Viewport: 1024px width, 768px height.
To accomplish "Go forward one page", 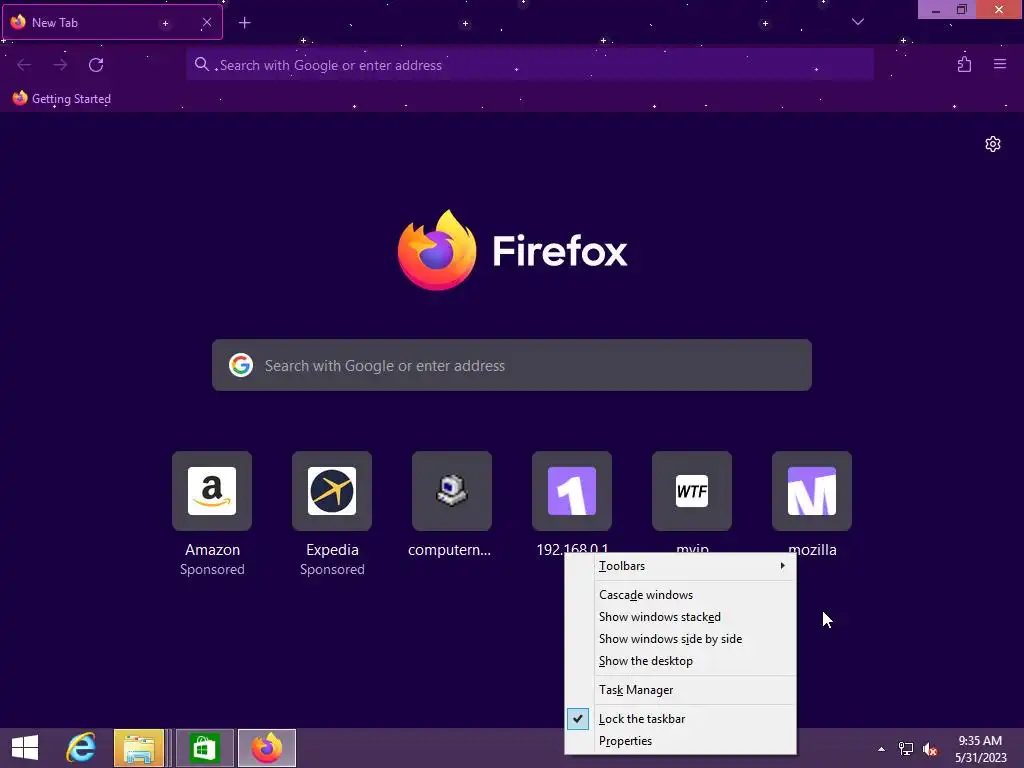I will click(x=60, y=65).
